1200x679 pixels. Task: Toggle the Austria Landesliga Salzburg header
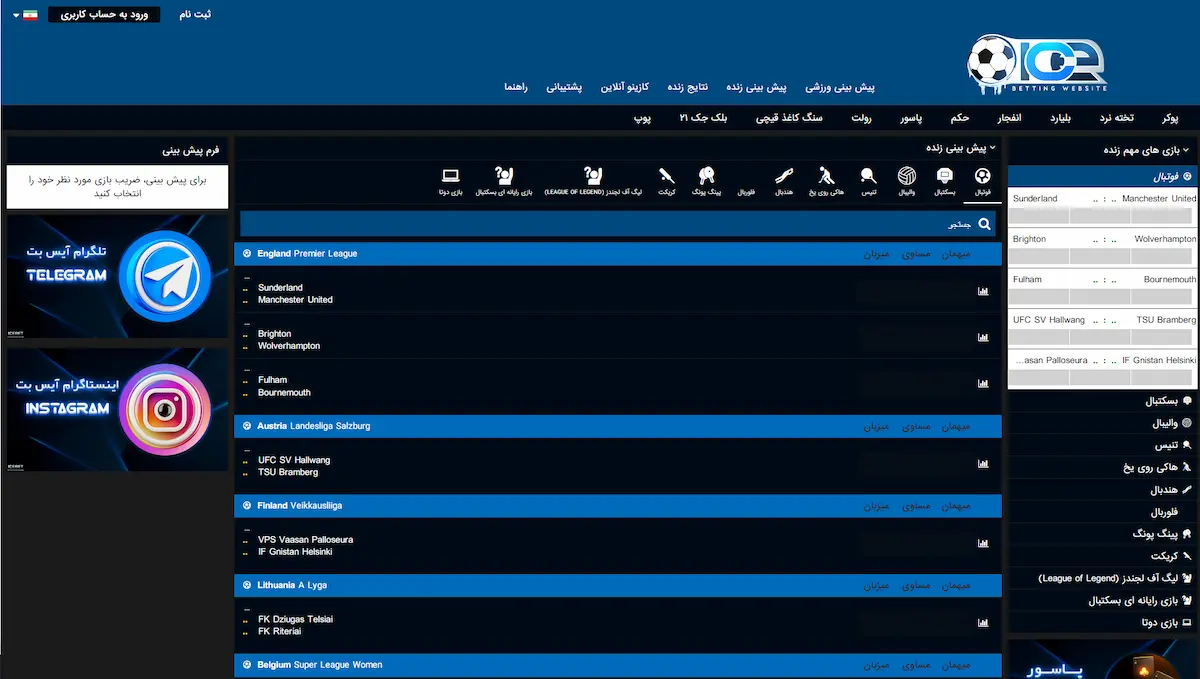(x=618, y=426)
